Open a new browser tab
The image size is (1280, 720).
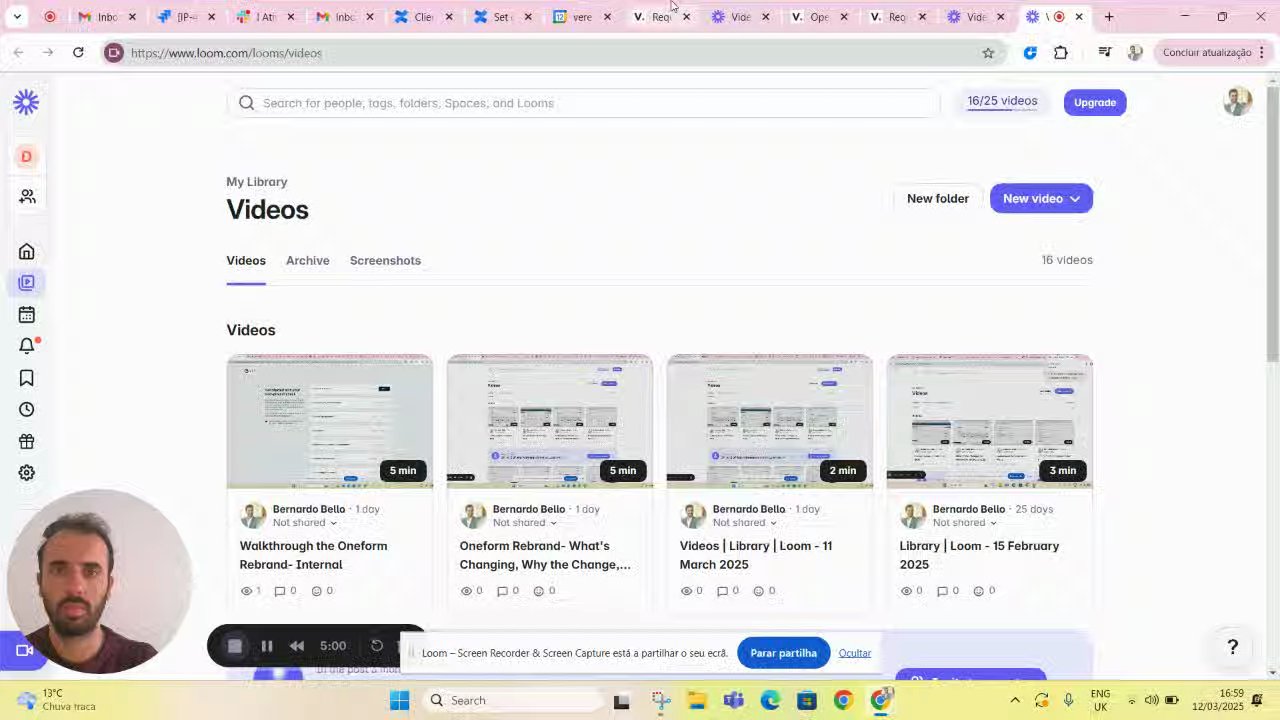1109,16
